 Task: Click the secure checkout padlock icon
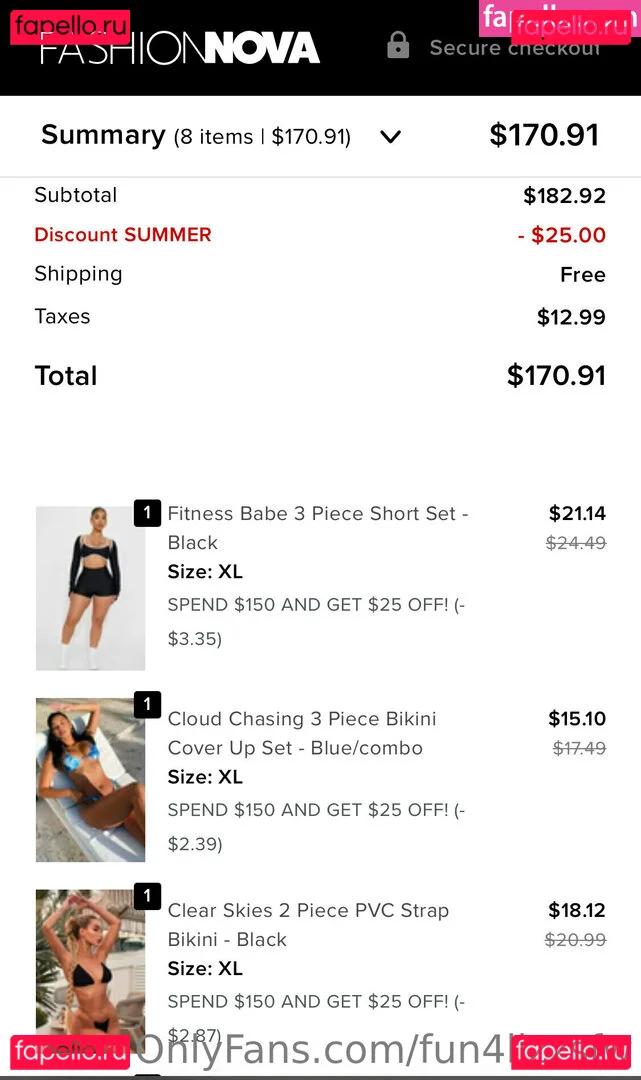click(398, 46)
